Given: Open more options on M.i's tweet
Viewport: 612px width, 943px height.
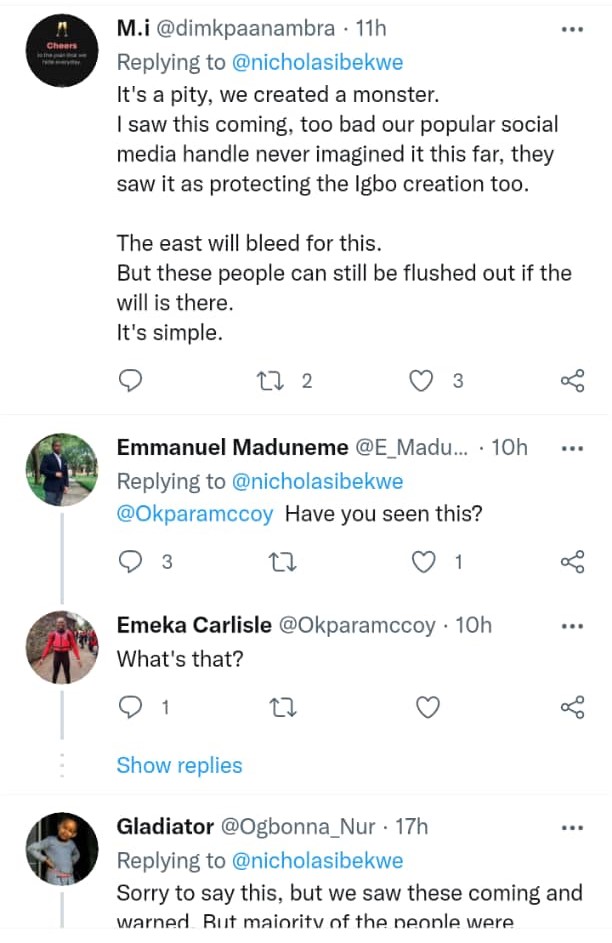Looking at the screenshot, I should (572, 30).
